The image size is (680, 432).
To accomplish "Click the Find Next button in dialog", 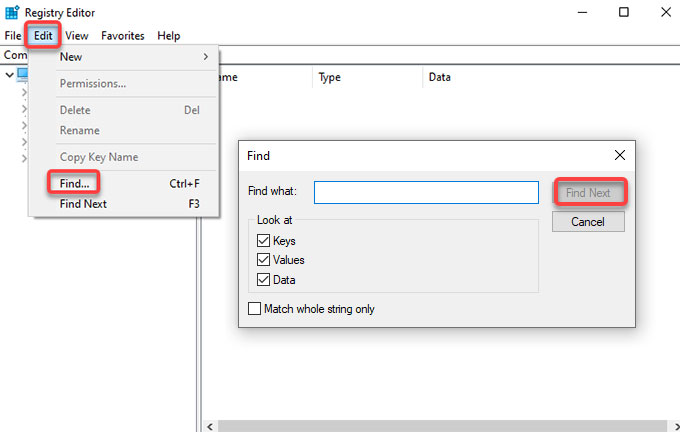I will point(588,192).
